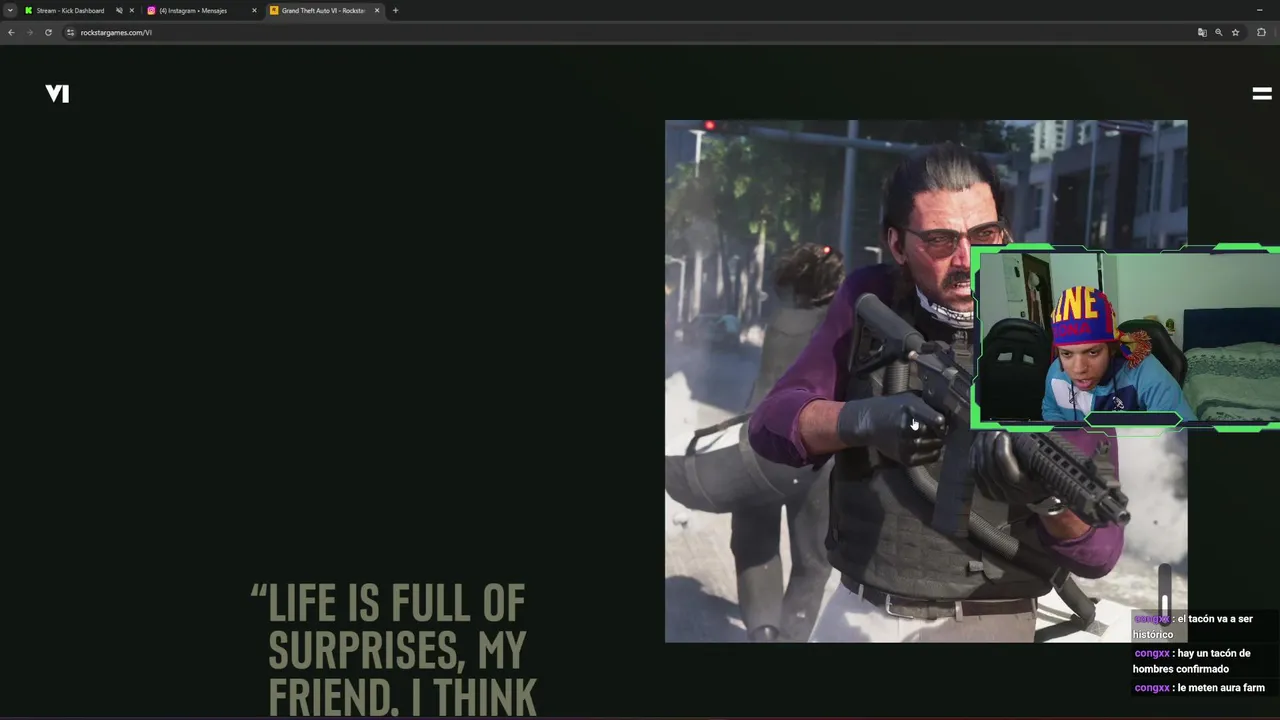The height and width of the screenshot is (720, 1280).
Task: Open a new browser tab
Action: [395, 10]
